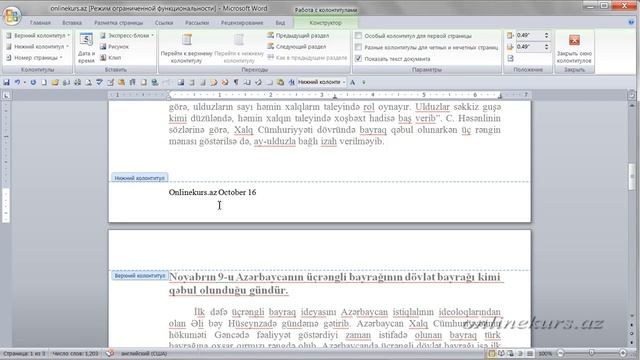Switch to Web Layout view icon
640x360 pixels.
point(511,354)
